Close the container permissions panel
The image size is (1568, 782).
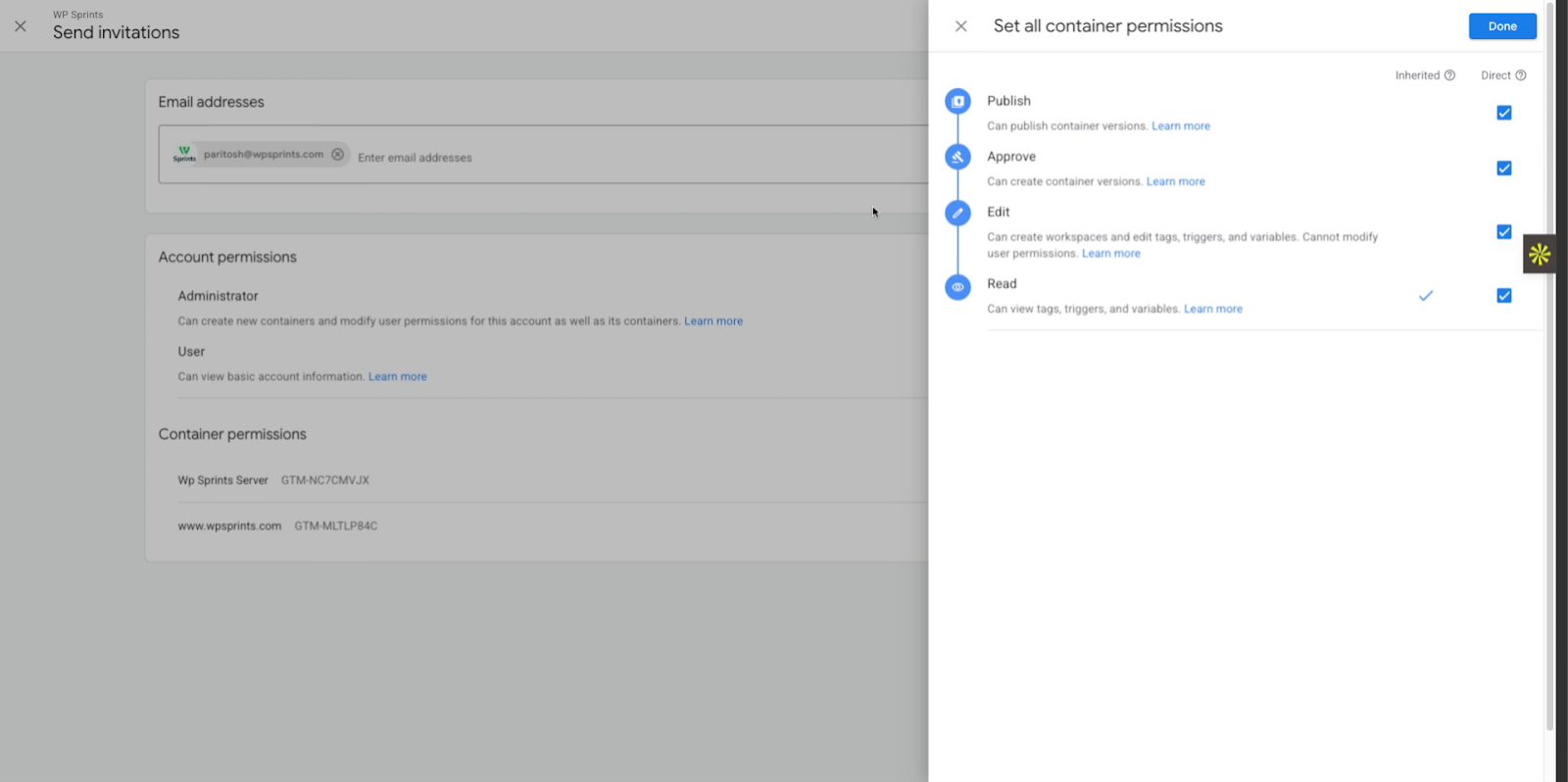(x=960, y=26)
